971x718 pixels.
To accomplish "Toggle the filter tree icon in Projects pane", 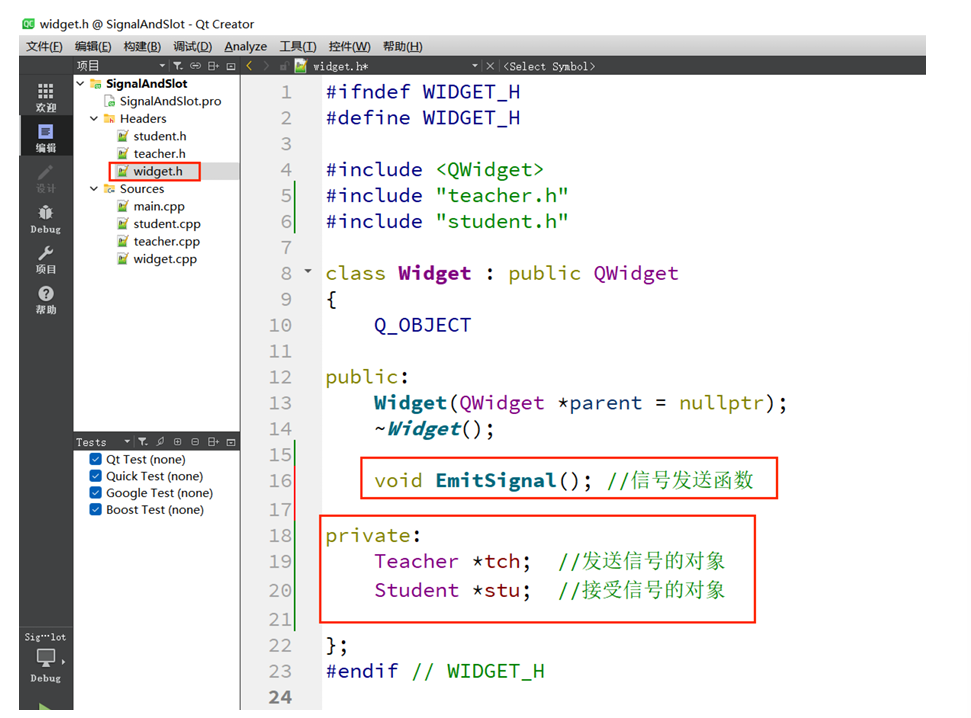I will [x=176, y=64].
